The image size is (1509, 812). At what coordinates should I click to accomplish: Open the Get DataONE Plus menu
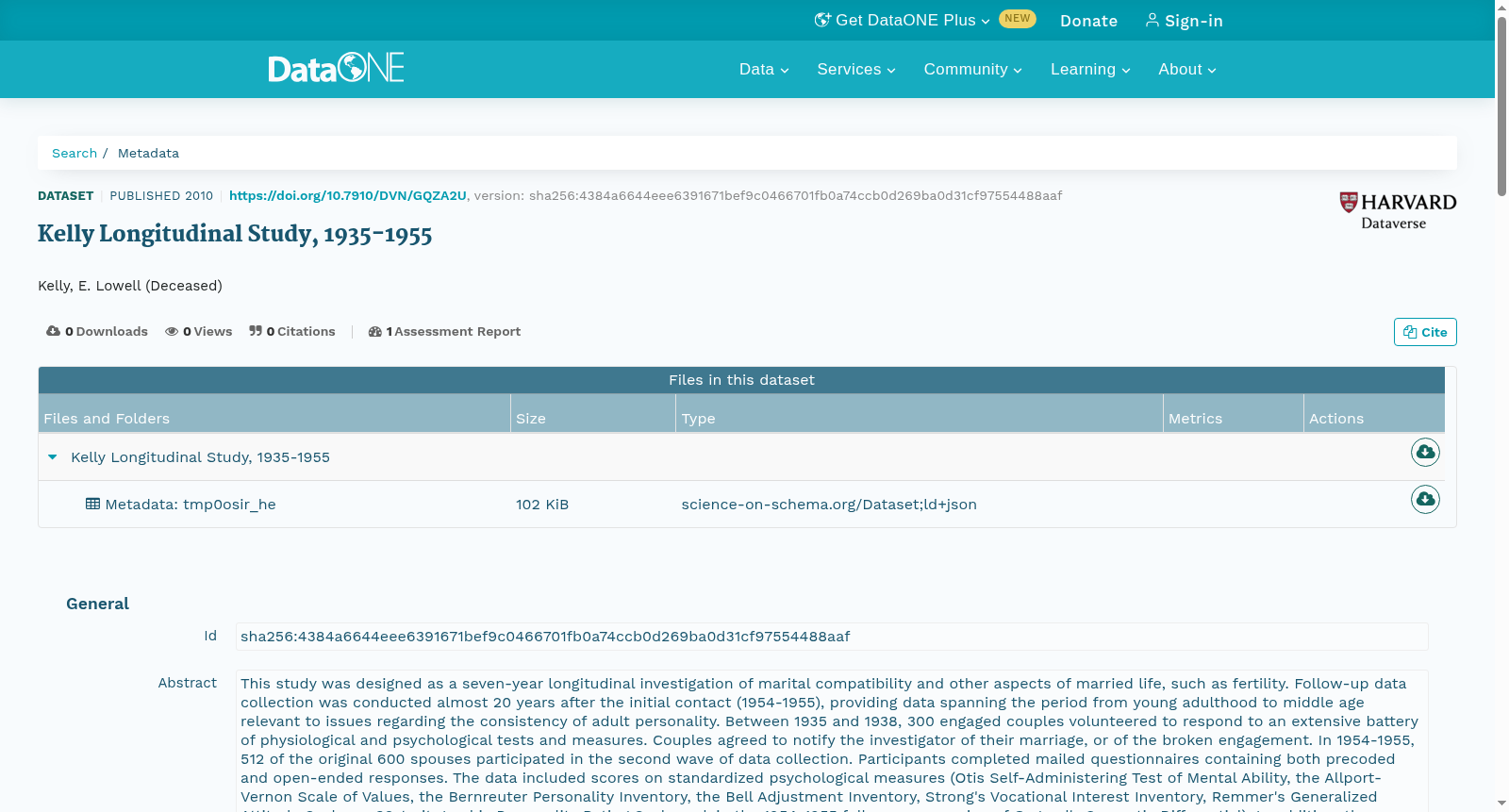903,20
